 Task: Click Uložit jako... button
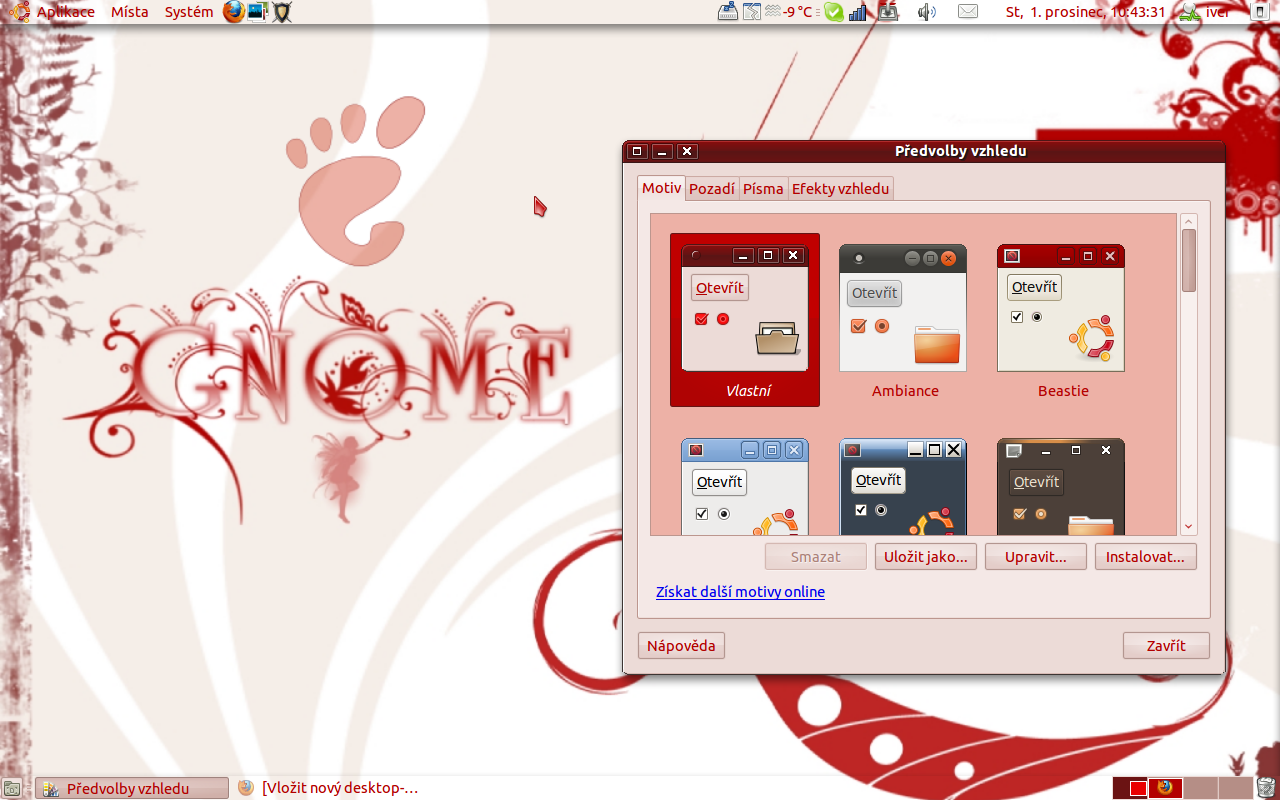(x=926, y=557)
